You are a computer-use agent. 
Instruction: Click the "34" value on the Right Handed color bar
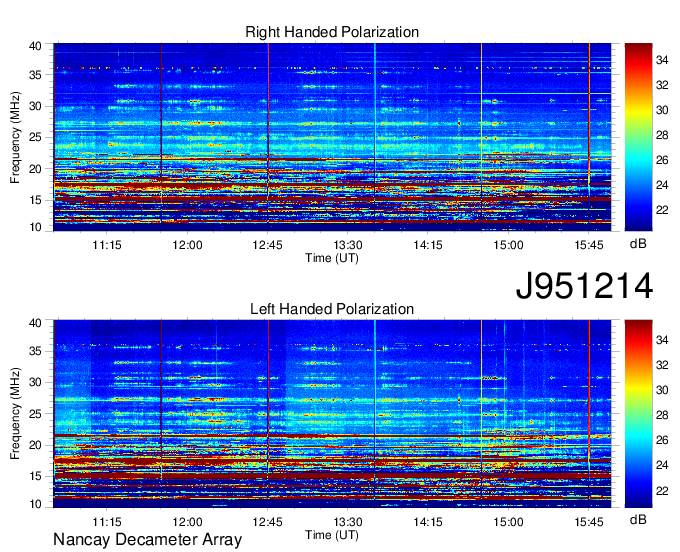click(x=662, y=60)
